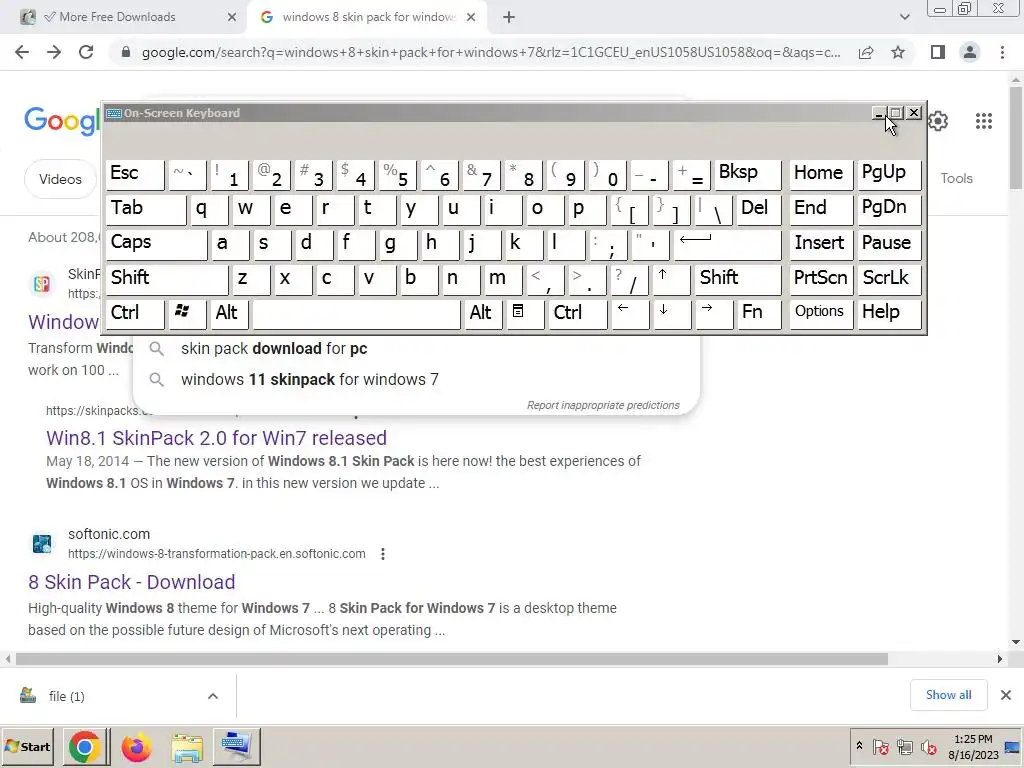Toggle Caps lock on On-Screen Keyboard

[155, 244]
